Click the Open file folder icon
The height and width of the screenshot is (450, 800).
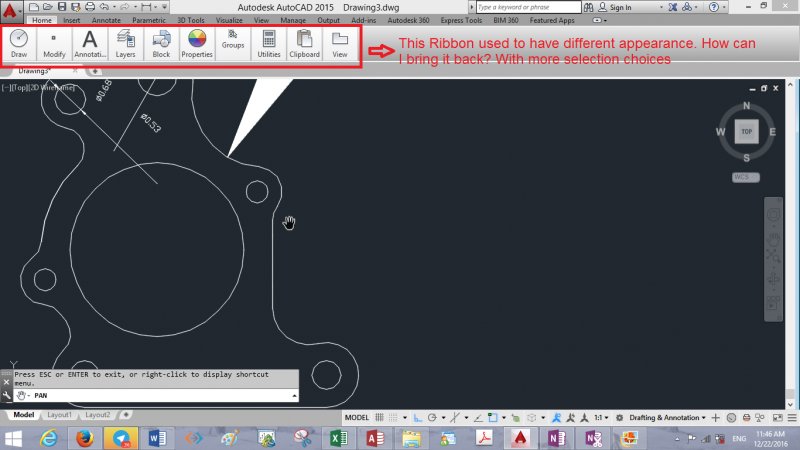(47, 7)
